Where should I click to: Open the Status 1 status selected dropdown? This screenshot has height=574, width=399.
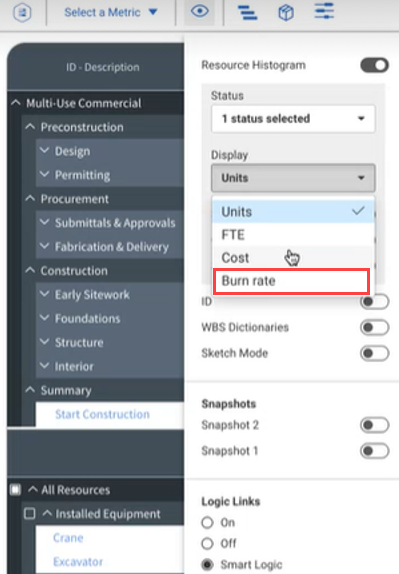point(293,119)
